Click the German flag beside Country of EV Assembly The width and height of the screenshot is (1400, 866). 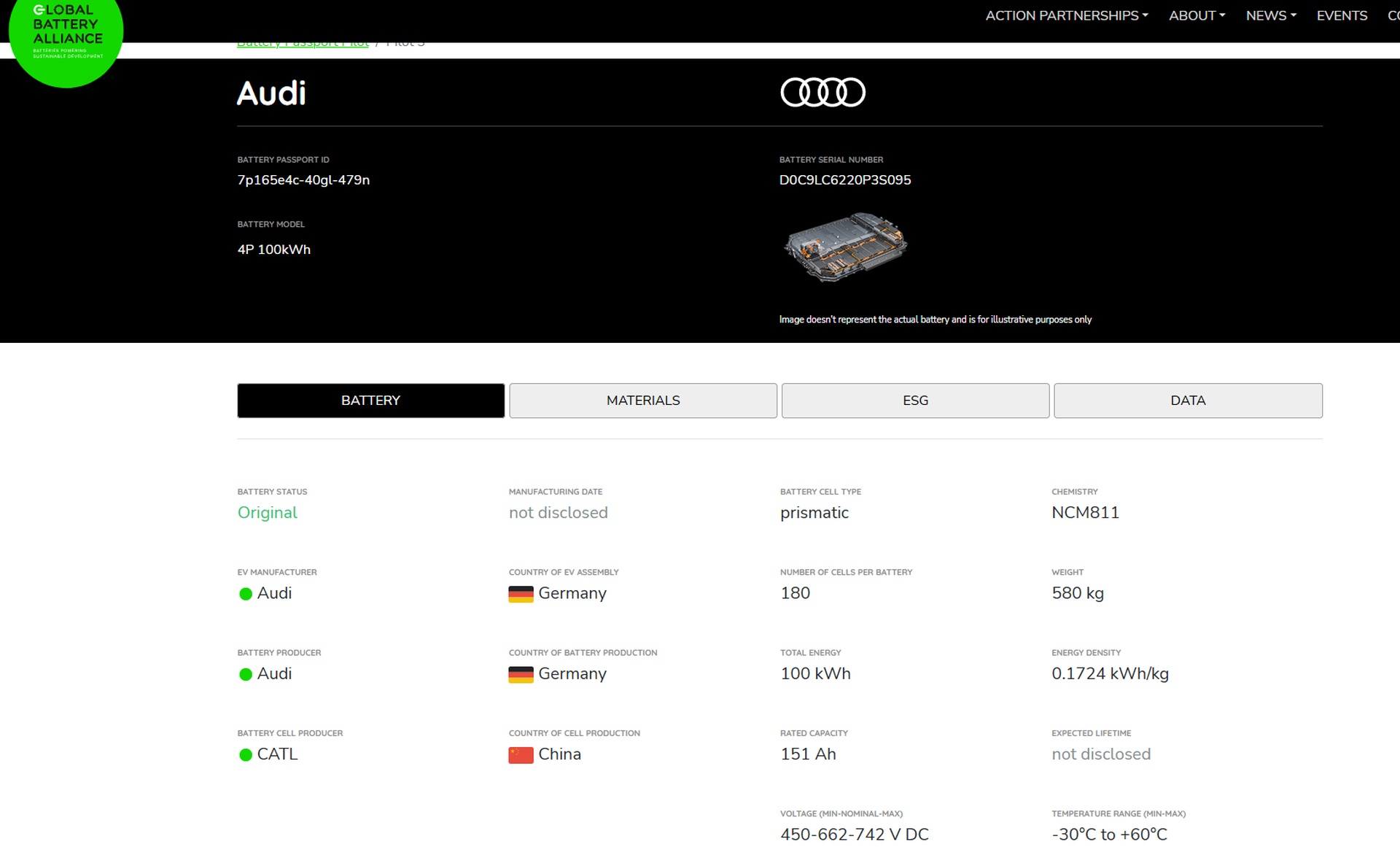click(x=521, y=594)
